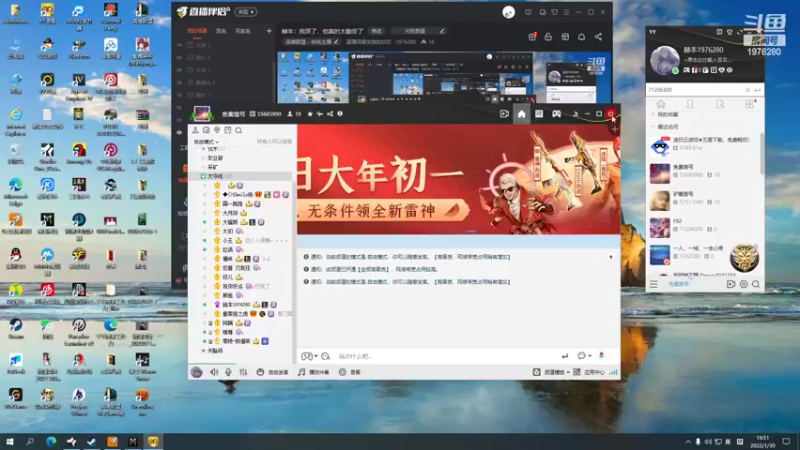Screen dimensions: 800x450
Task: Click the share icon in 直播伴侣 toolbar
Action: [598, 37]
